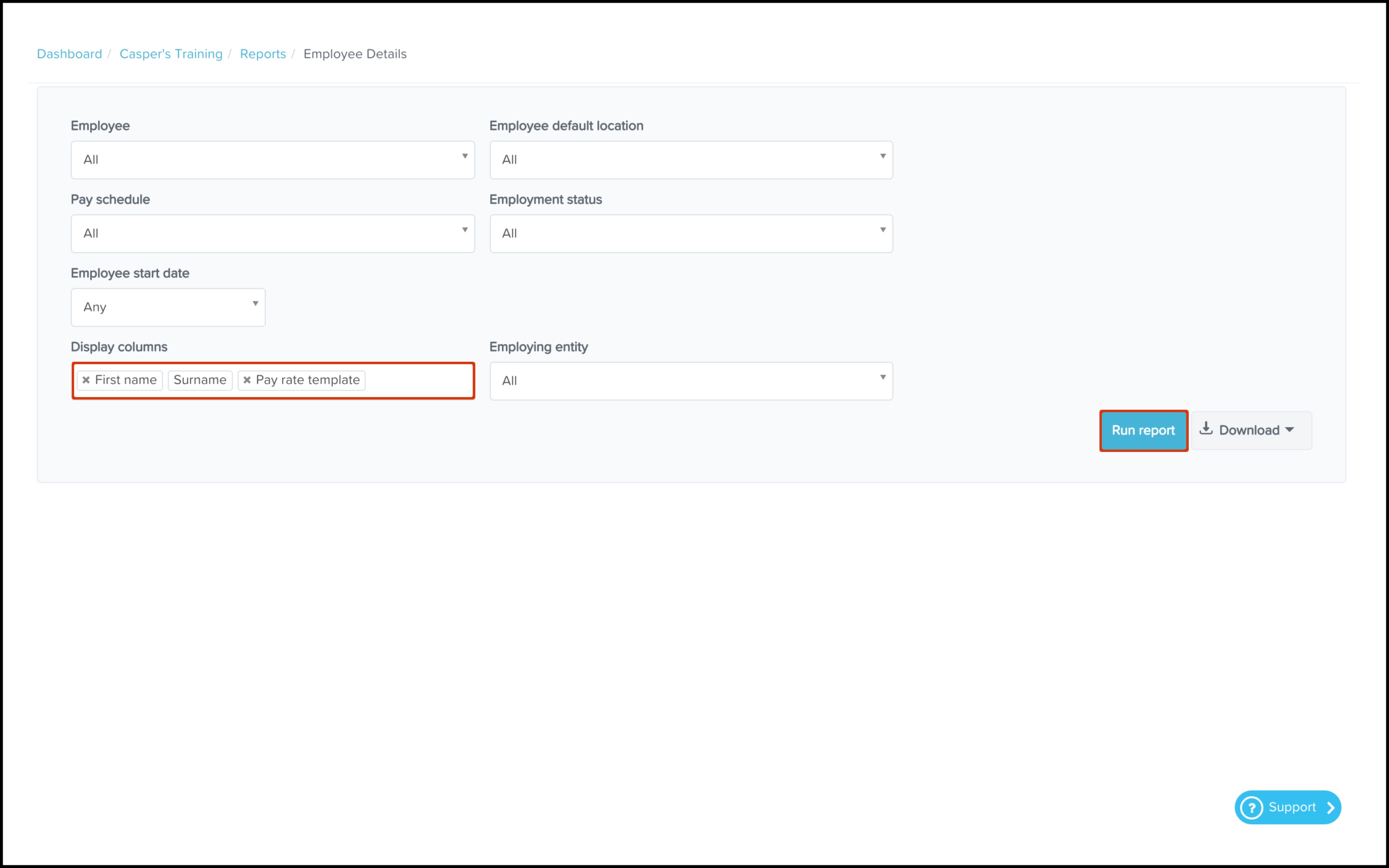This screenshot has width=1389, height=868.
Task: Remove the Pay rate template tag
Action: tap(247, 380)
